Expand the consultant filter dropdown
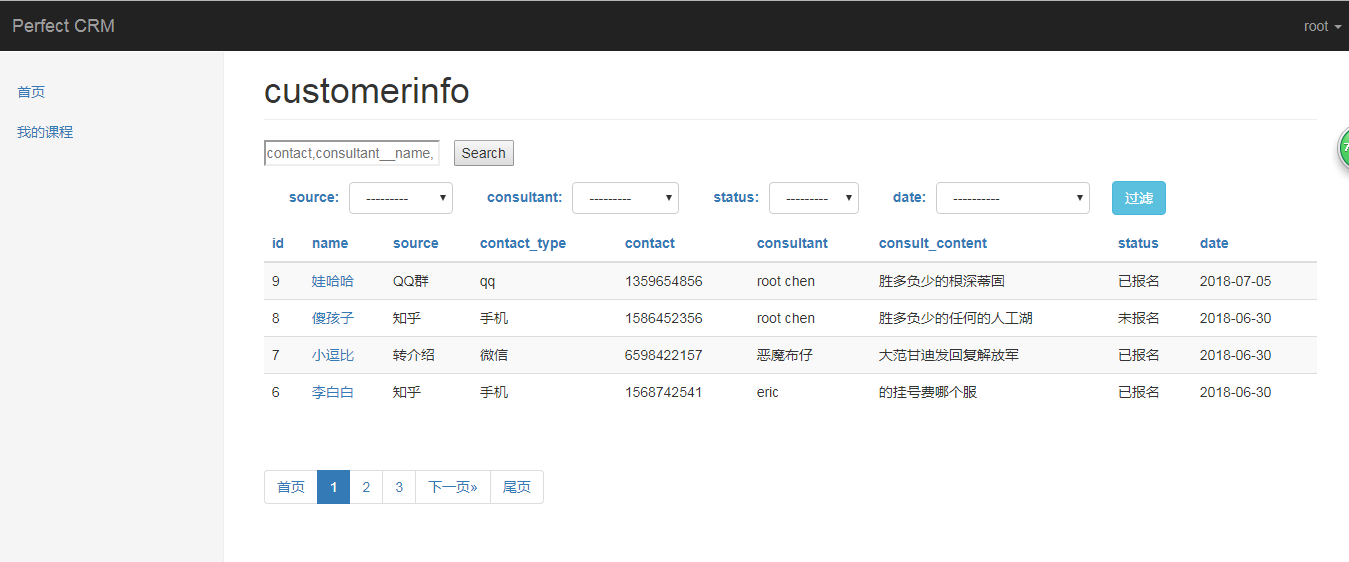1349x562 pixels. [x=625, y=198]
